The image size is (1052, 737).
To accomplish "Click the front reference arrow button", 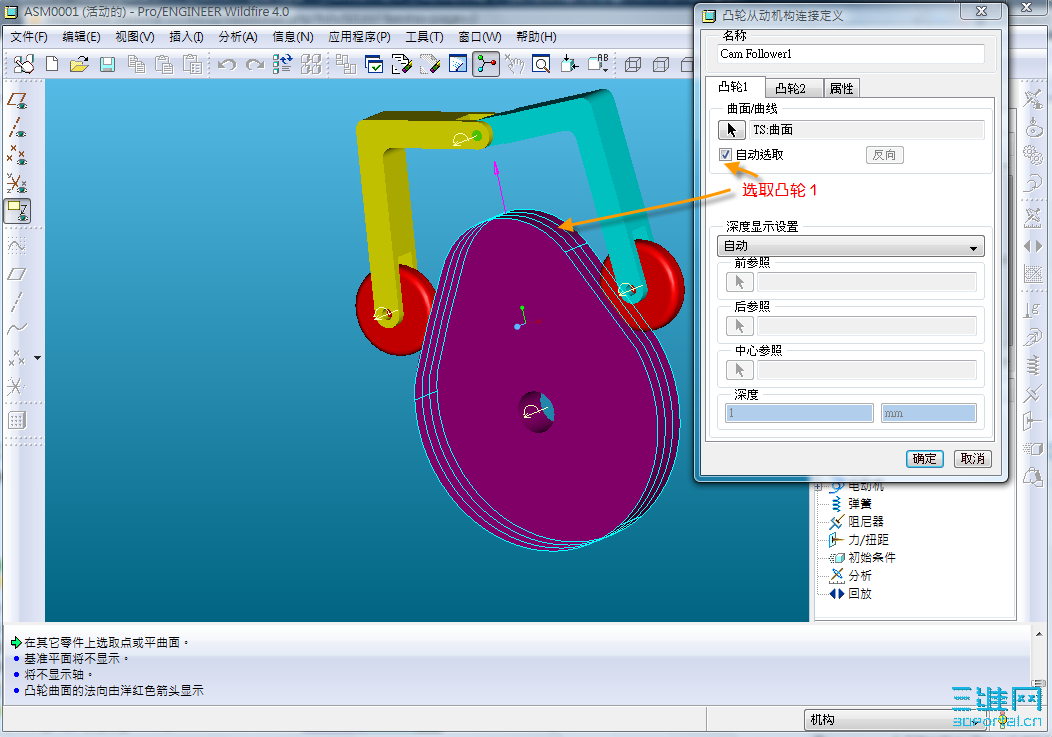I will (739, 282).
